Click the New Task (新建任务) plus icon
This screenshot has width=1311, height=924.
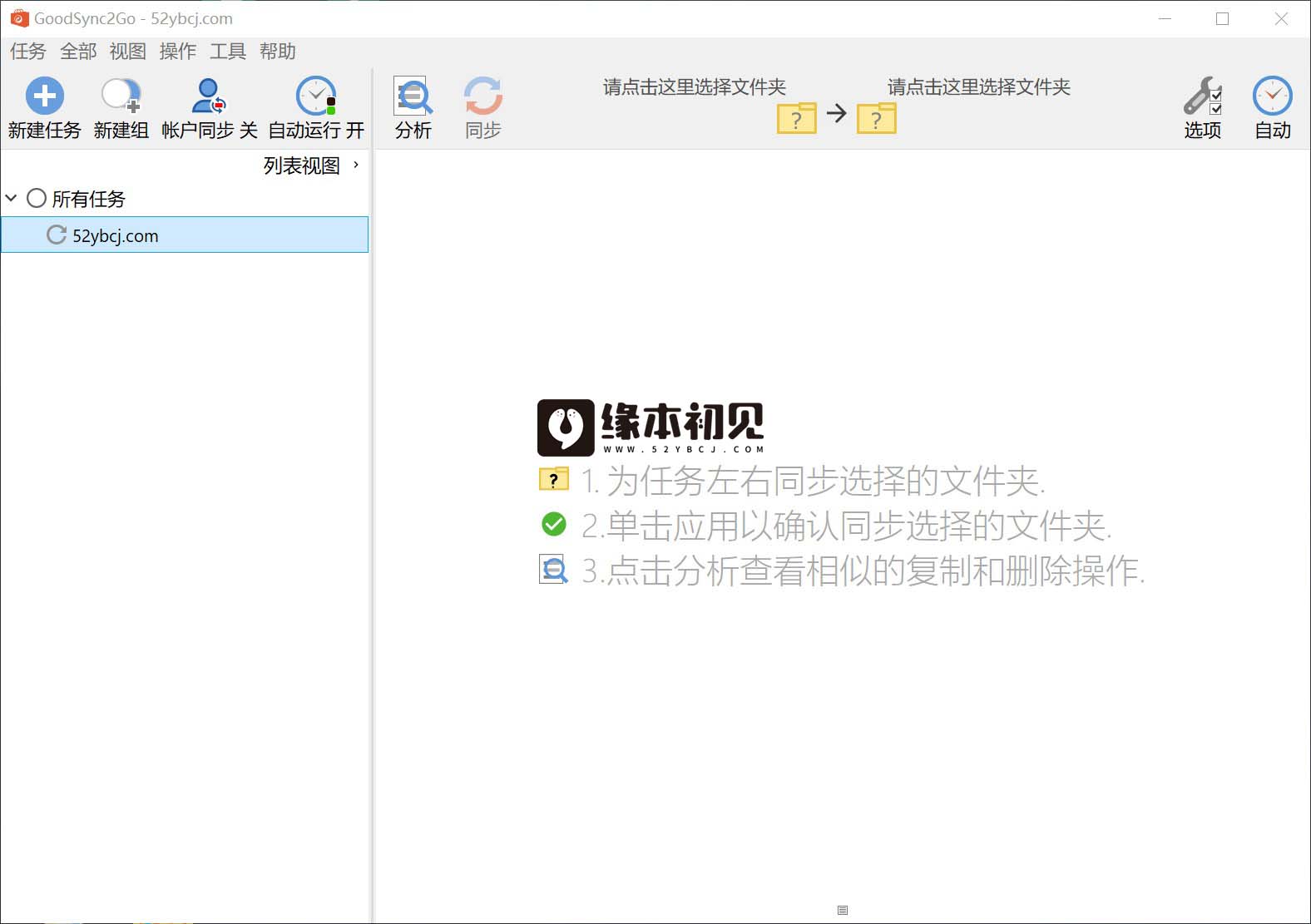45,96
